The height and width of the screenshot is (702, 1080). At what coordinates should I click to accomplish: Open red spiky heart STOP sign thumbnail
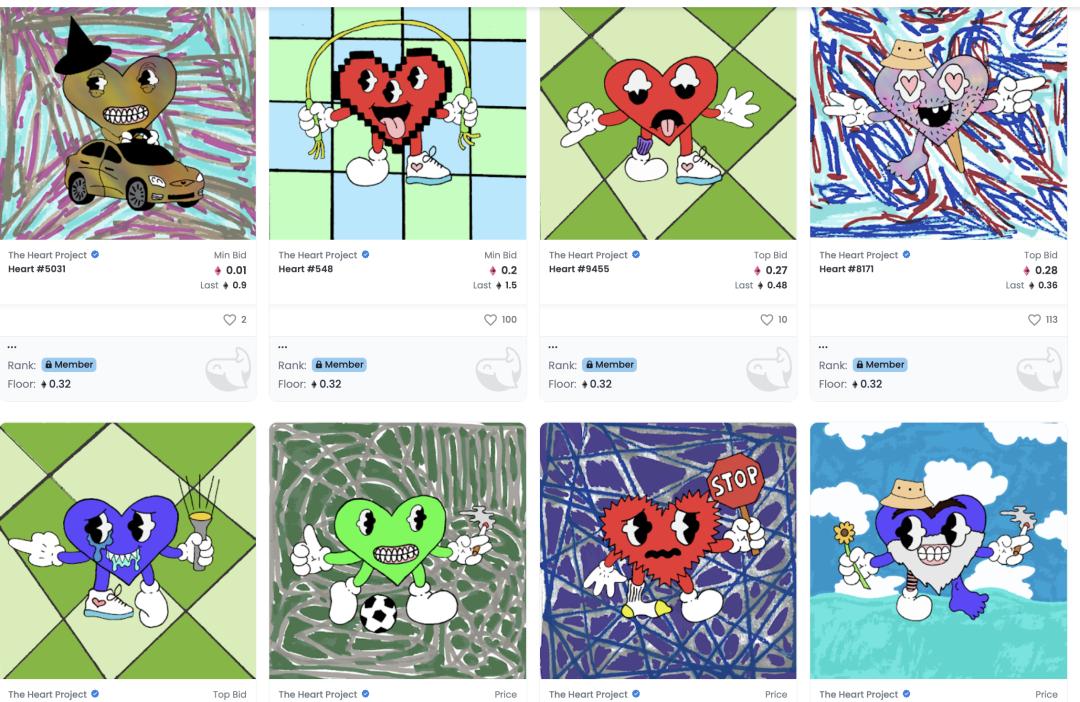[668, 550]
